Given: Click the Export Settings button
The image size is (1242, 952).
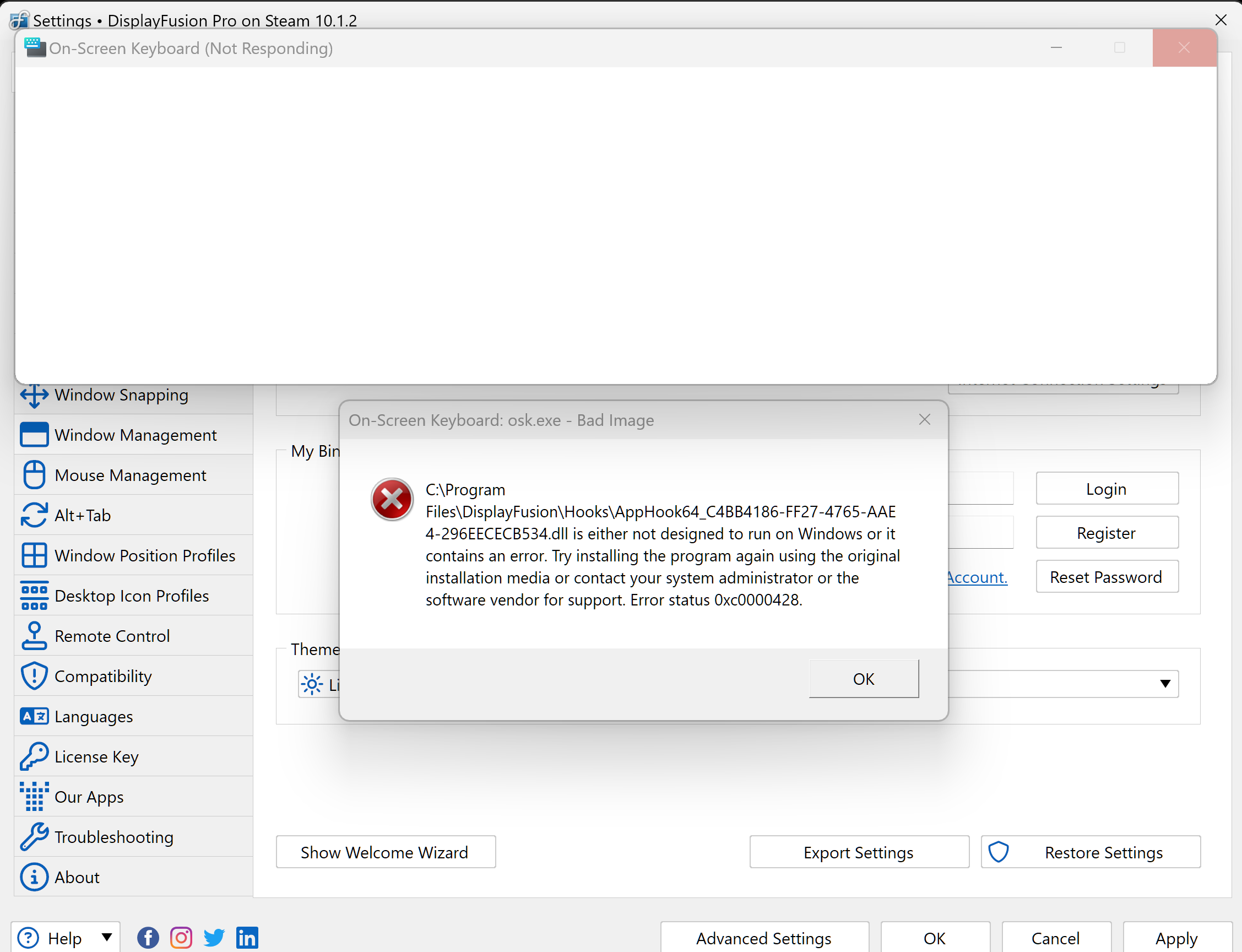Looking at the screenshot, I should click(x=858, y=852).
